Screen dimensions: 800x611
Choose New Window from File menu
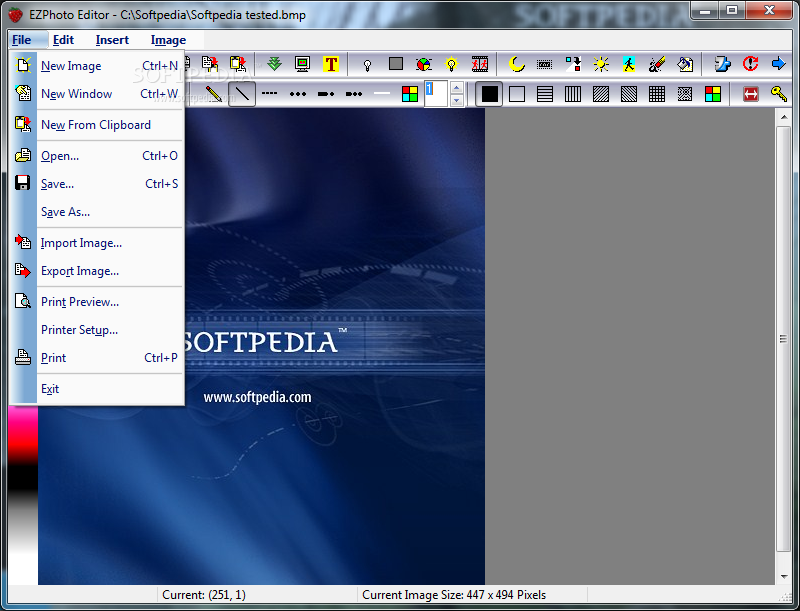click(97, 94)
